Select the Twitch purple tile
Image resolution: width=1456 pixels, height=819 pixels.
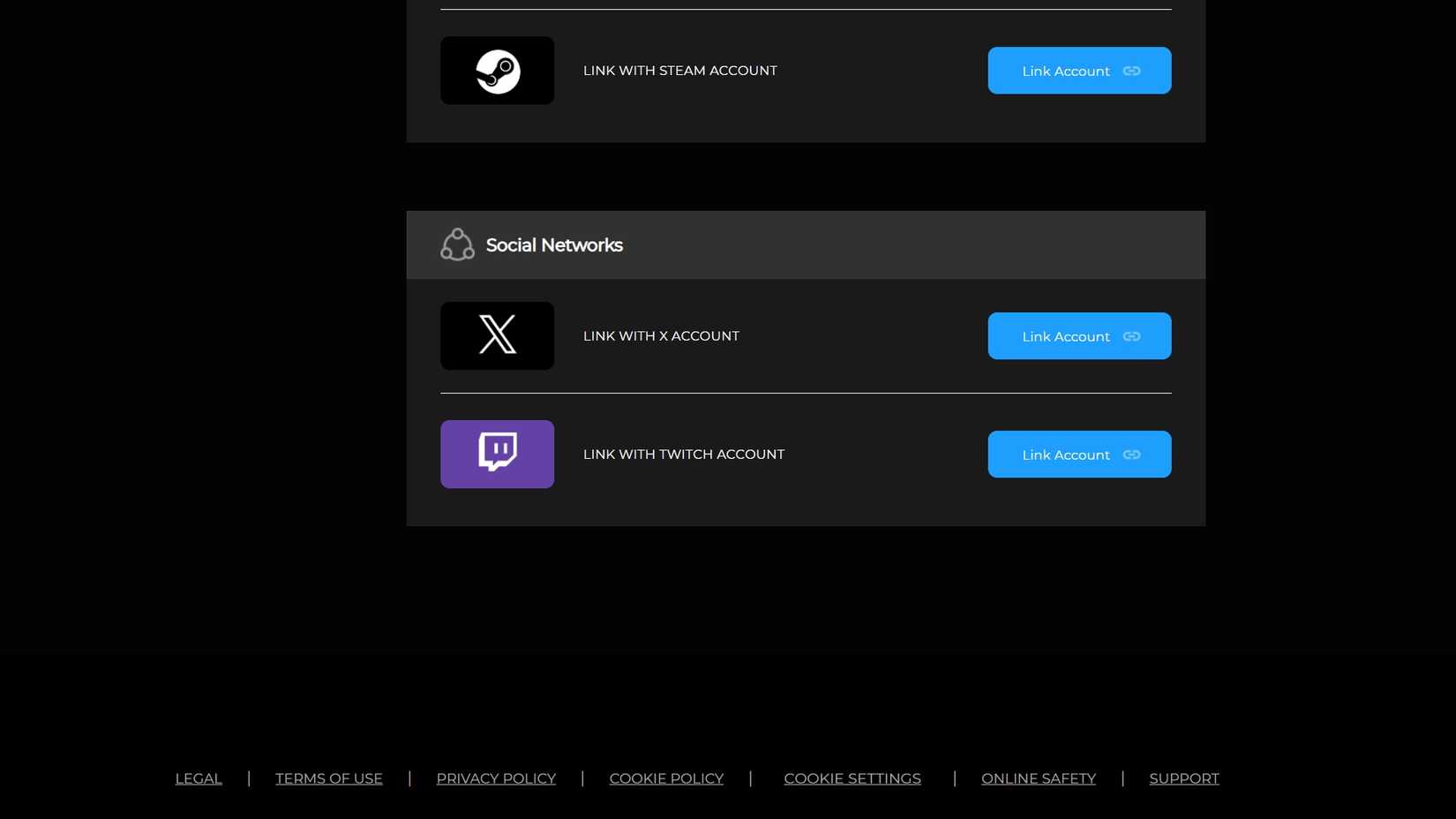click(x=497, y=455)
